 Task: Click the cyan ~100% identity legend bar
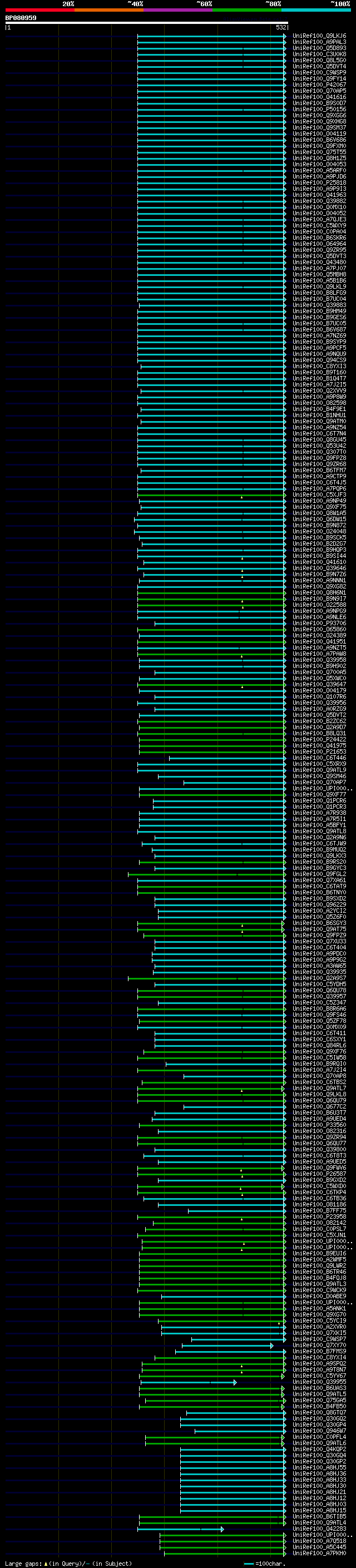[316, 10]
